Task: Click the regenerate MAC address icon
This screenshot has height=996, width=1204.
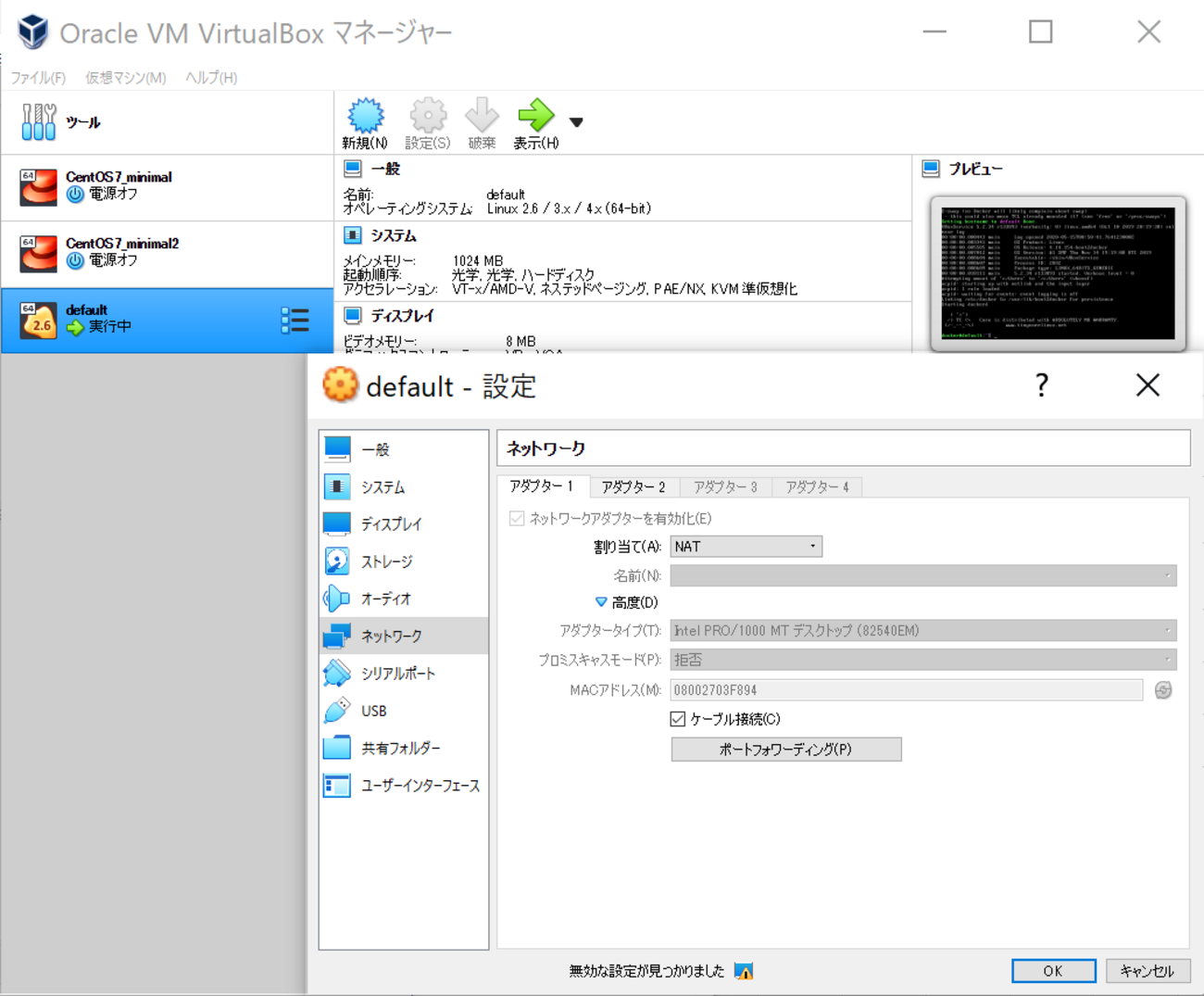Action: click(x=1163, y=690)
